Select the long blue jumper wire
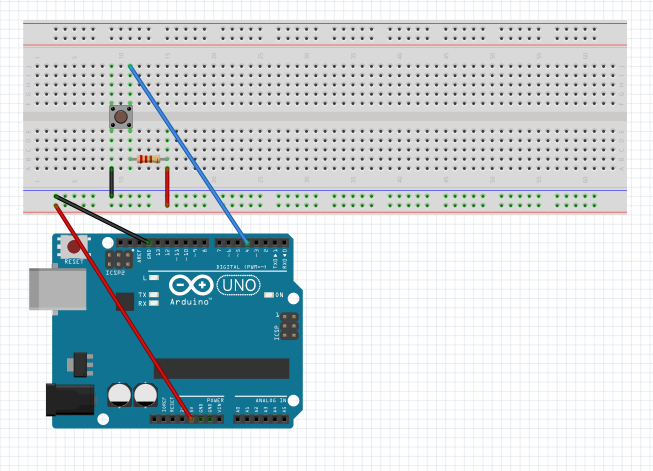Image resolution: width=653 pixels, height=471 pixels. 188,154
